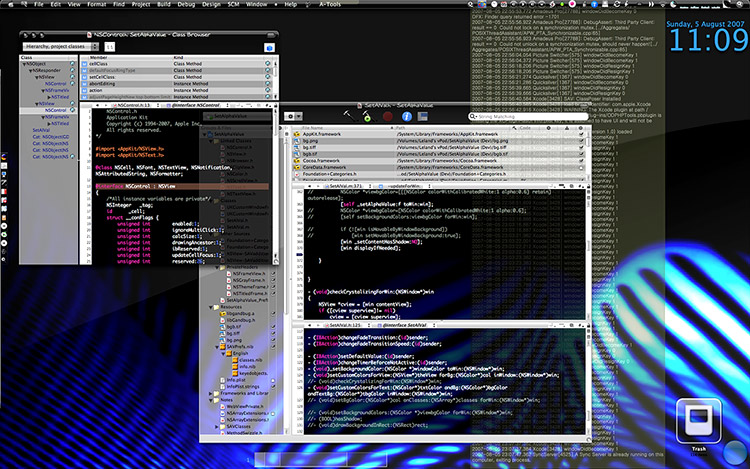Click the Editor layout icon beside Info
This screenshot has width=750, height=469.
422,116
